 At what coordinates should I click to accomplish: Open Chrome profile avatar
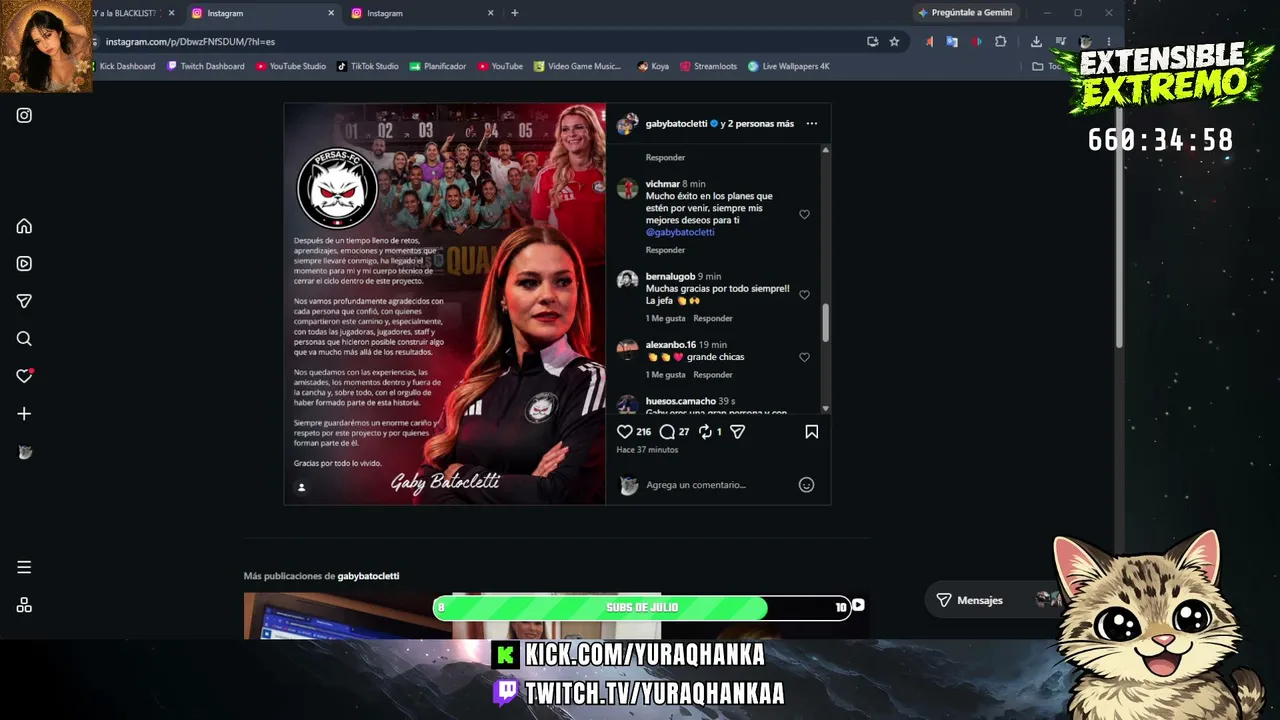point(1085,42)
